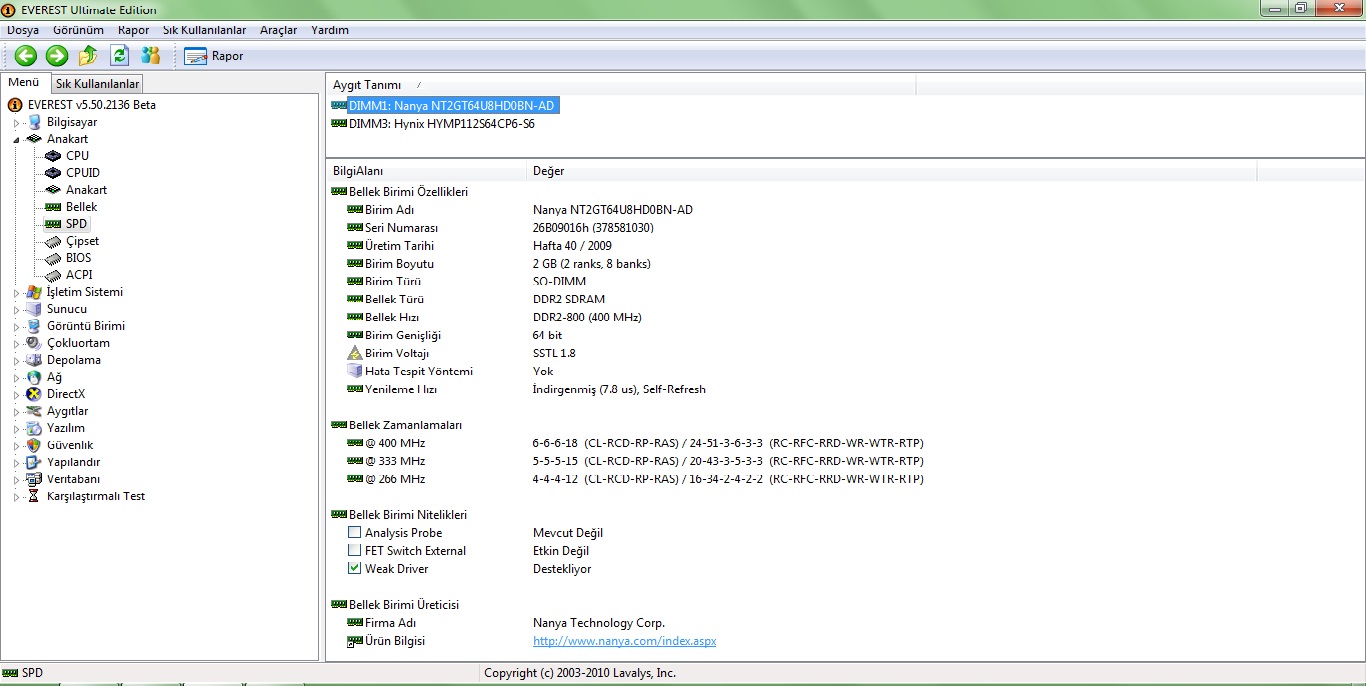Open the Dosya menu
The image size is (1366, 686).
(x=23, y=30)
